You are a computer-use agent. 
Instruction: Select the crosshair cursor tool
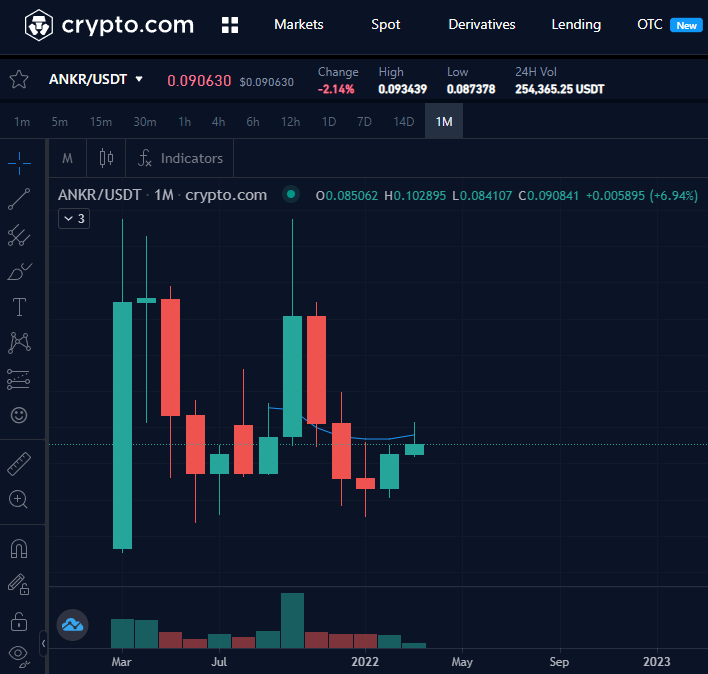pos(19,163)
